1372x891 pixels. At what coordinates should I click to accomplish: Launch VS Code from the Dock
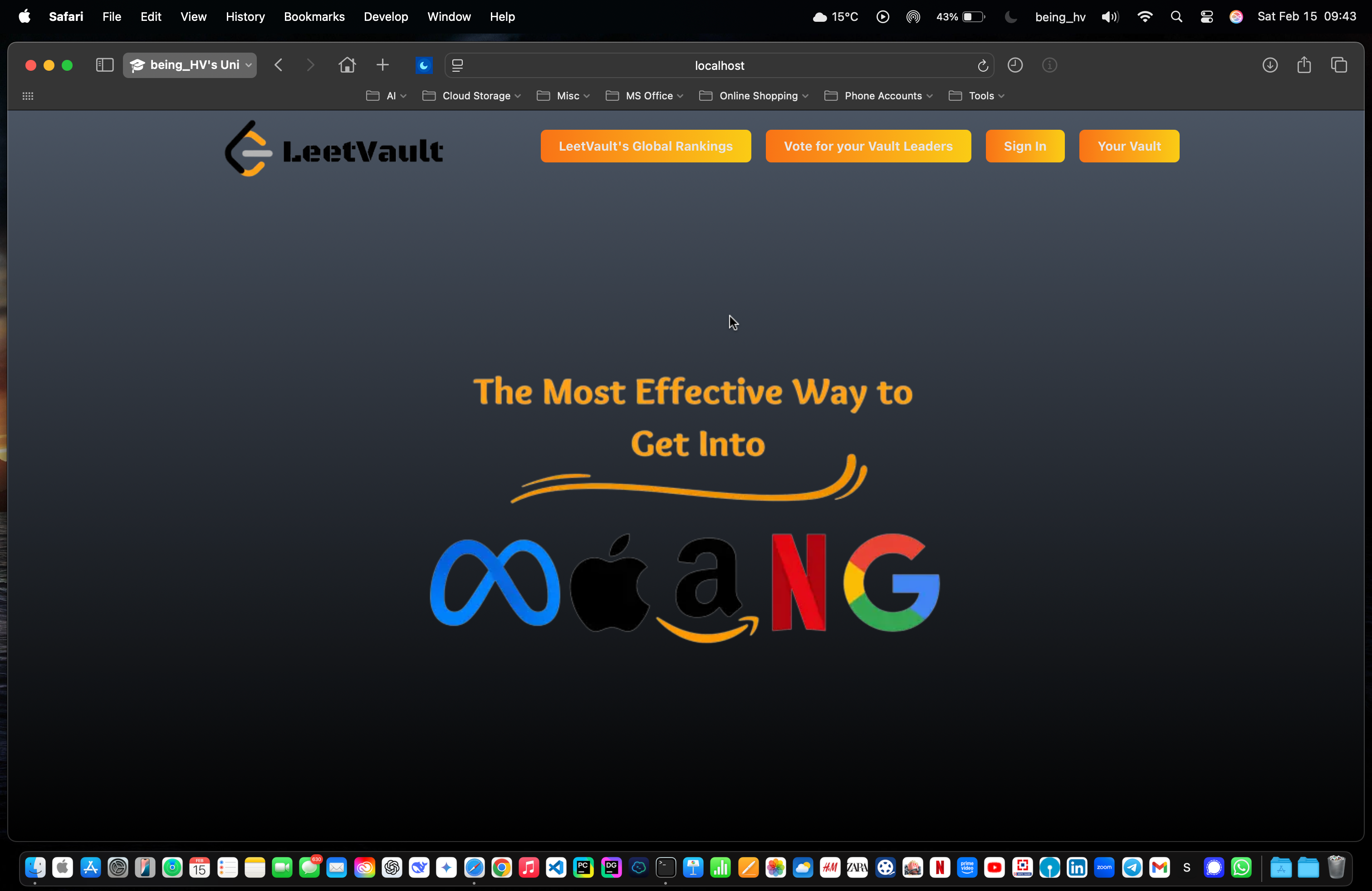555,867
